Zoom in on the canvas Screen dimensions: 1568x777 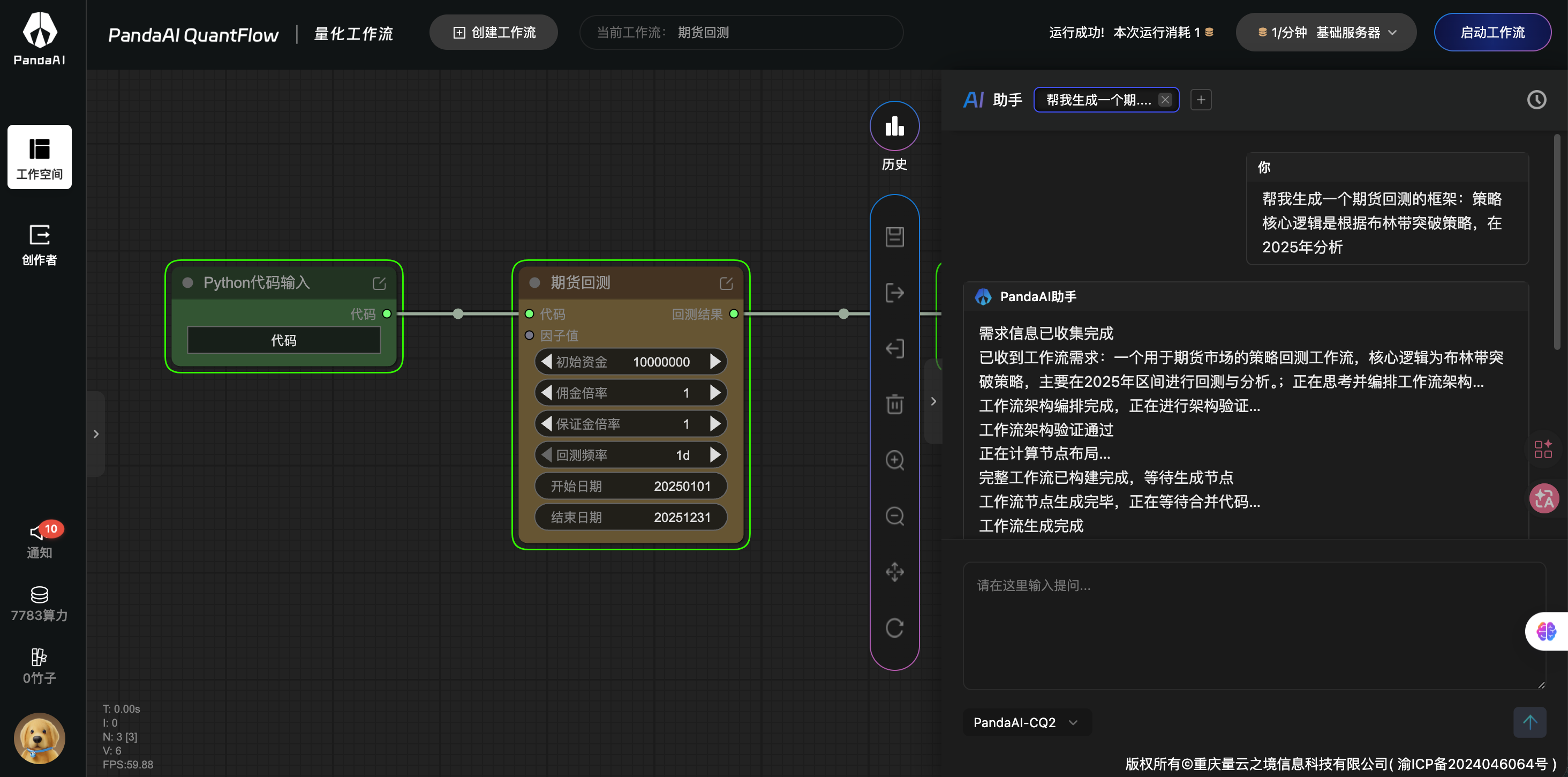(894, 460)
